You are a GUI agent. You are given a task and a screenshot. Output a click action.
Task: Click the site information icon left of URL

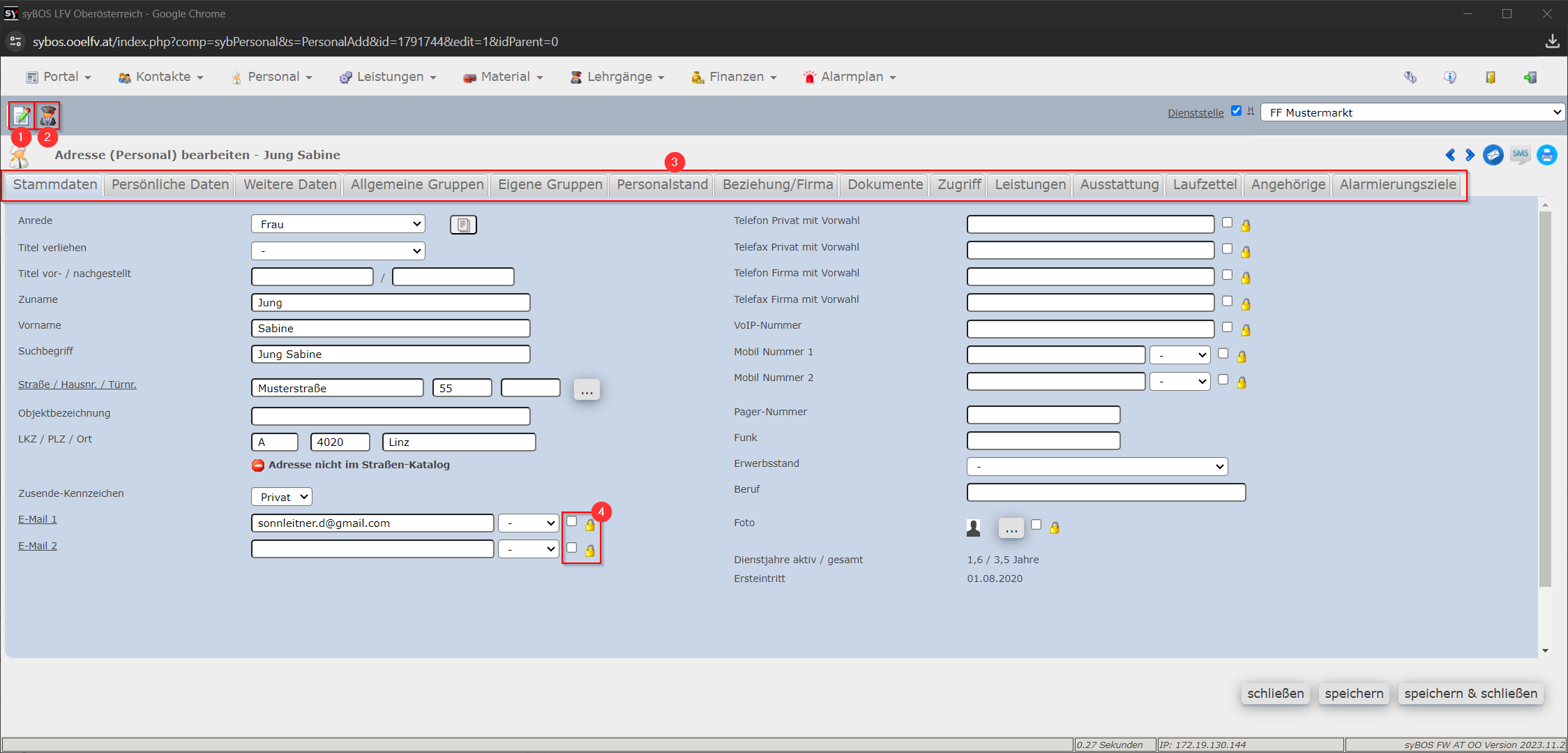[15, 42]
